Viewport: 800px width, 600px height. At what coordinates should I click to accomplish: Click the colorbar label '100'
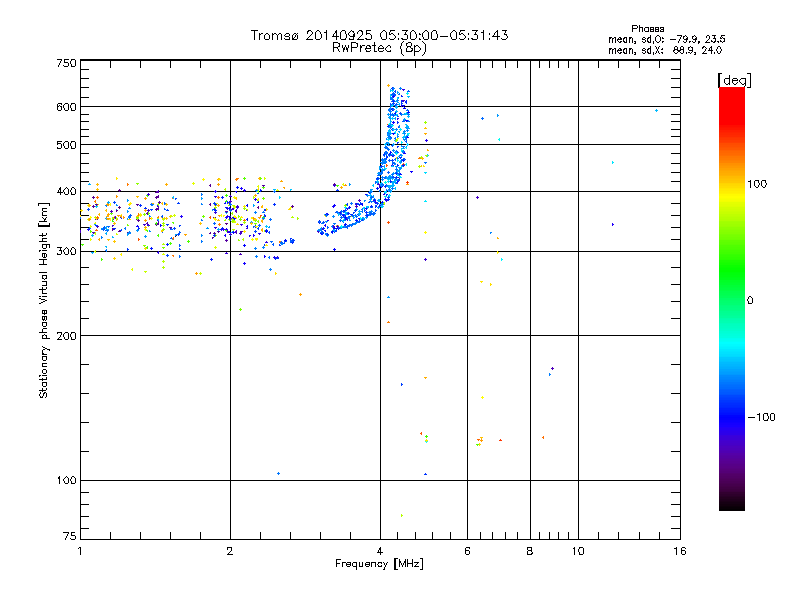point(757,184)
